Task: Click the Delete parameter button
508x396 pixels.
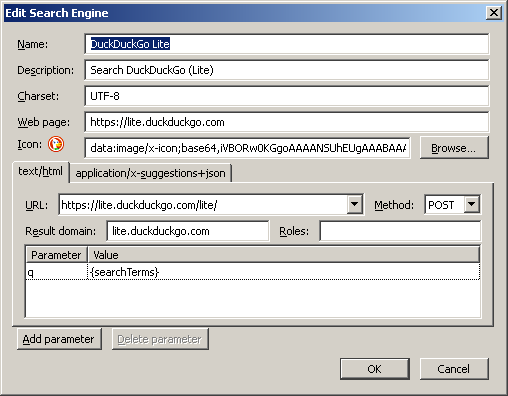Action: (x=160, y=339)
